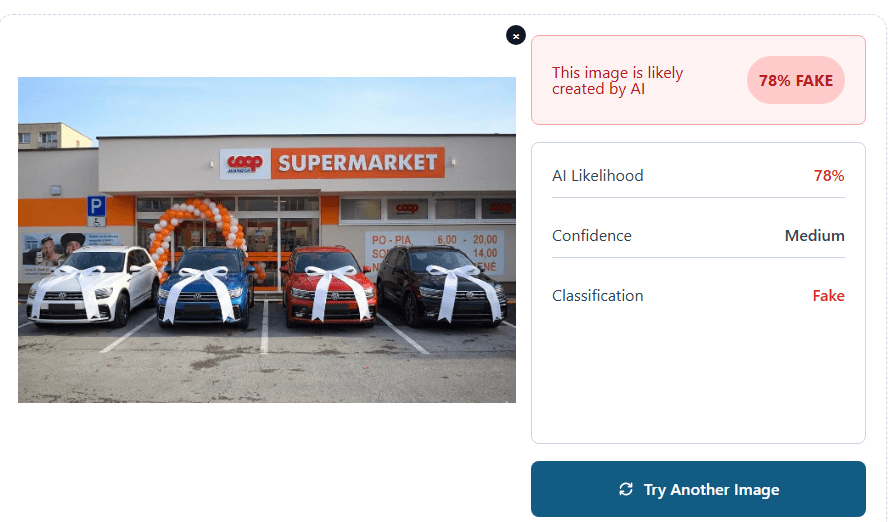
Task: Click the refresh icon beside Try Another Image
Action: coord(626,489)
